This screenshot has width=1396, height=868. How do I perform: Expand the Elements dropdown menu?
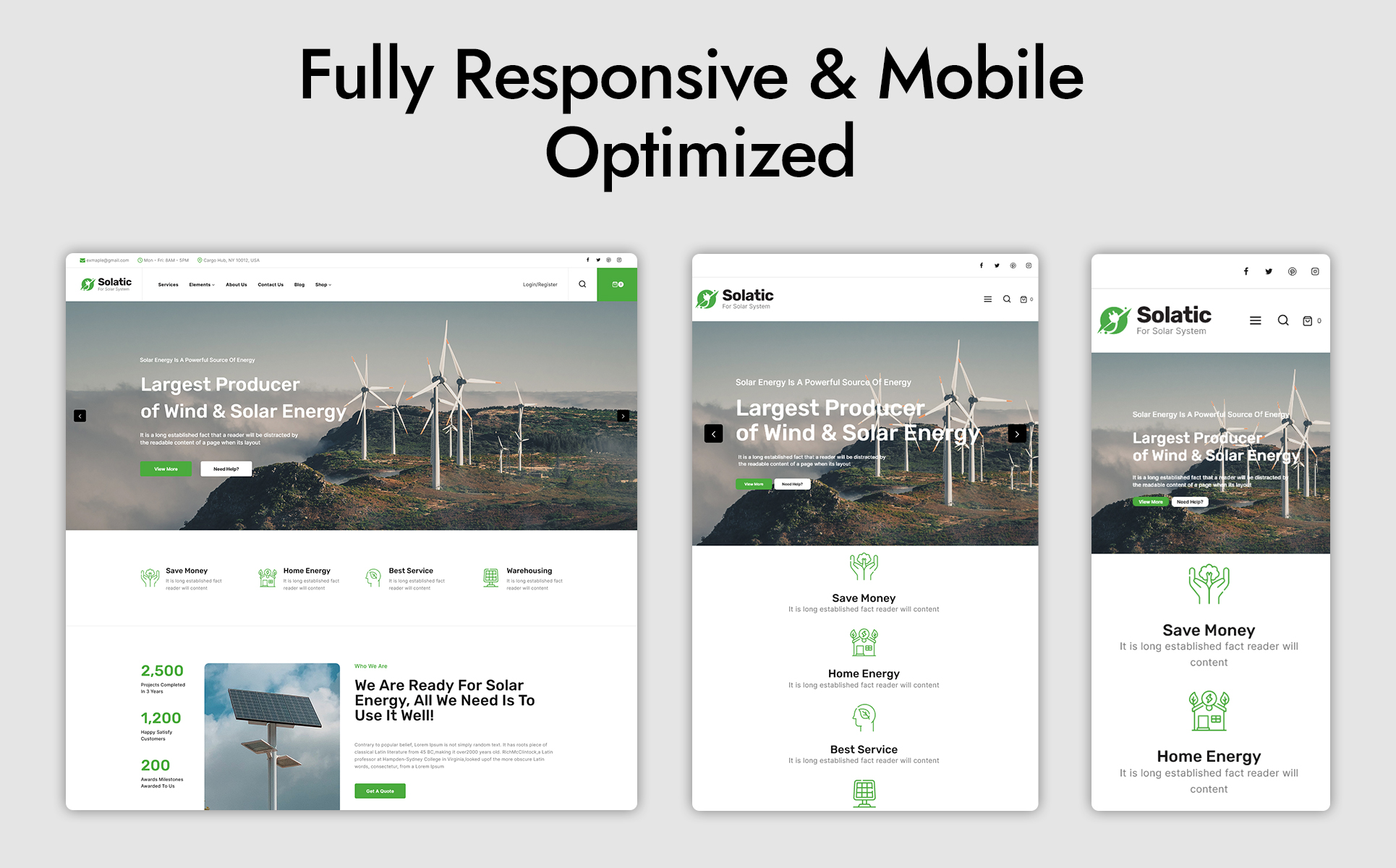tap(202, 284)
